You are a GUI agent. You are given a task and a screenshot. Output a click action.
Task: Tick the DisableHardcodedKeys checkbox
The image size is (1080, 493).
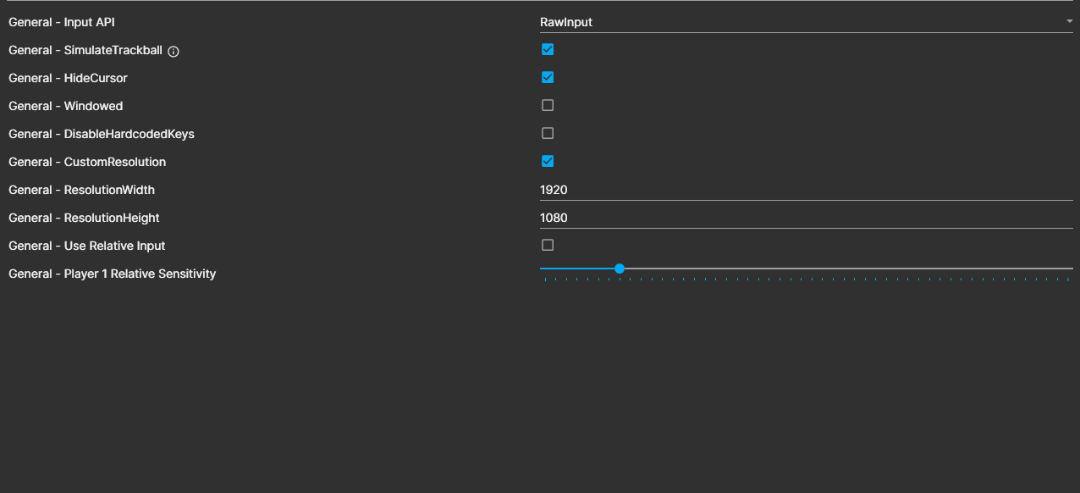pyautogui.click(x=547, y=133)
